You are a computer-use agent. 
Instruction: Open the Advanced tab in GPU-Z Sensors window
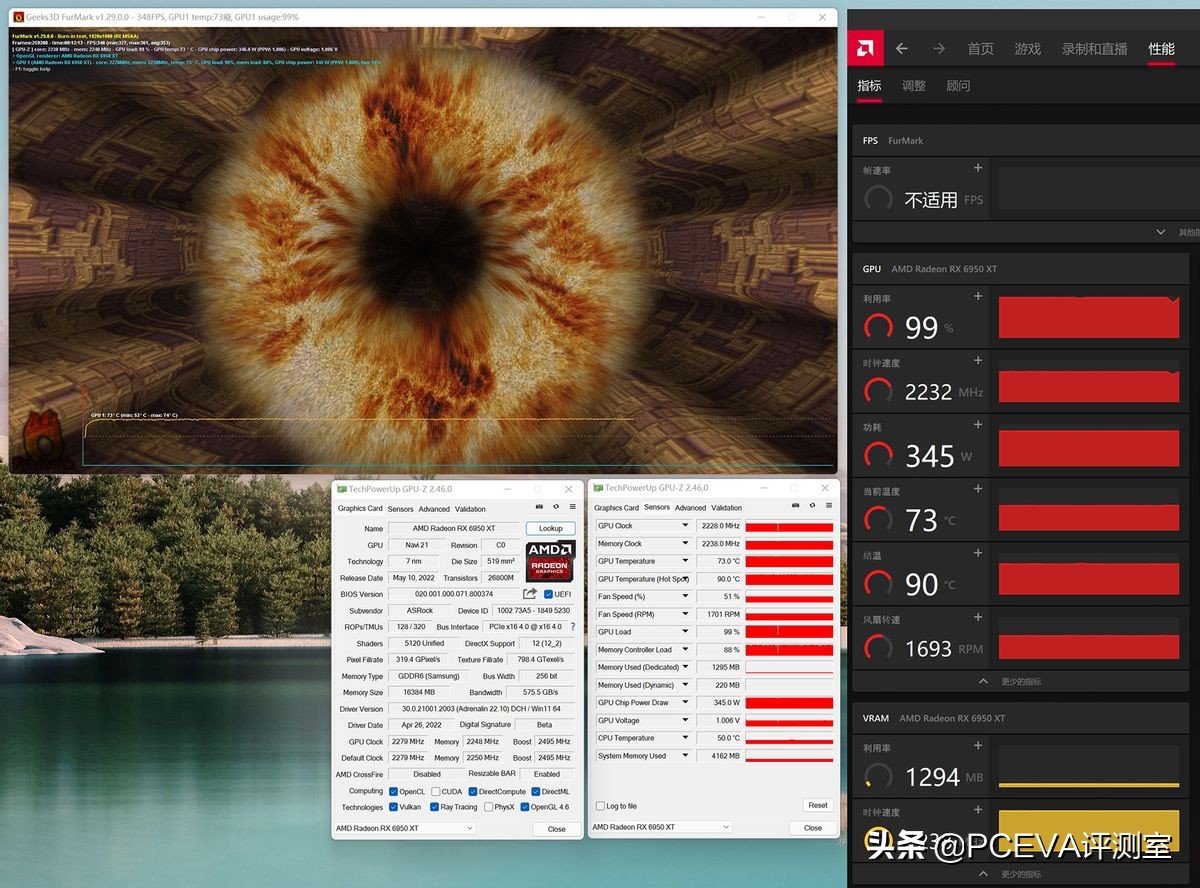690,508
